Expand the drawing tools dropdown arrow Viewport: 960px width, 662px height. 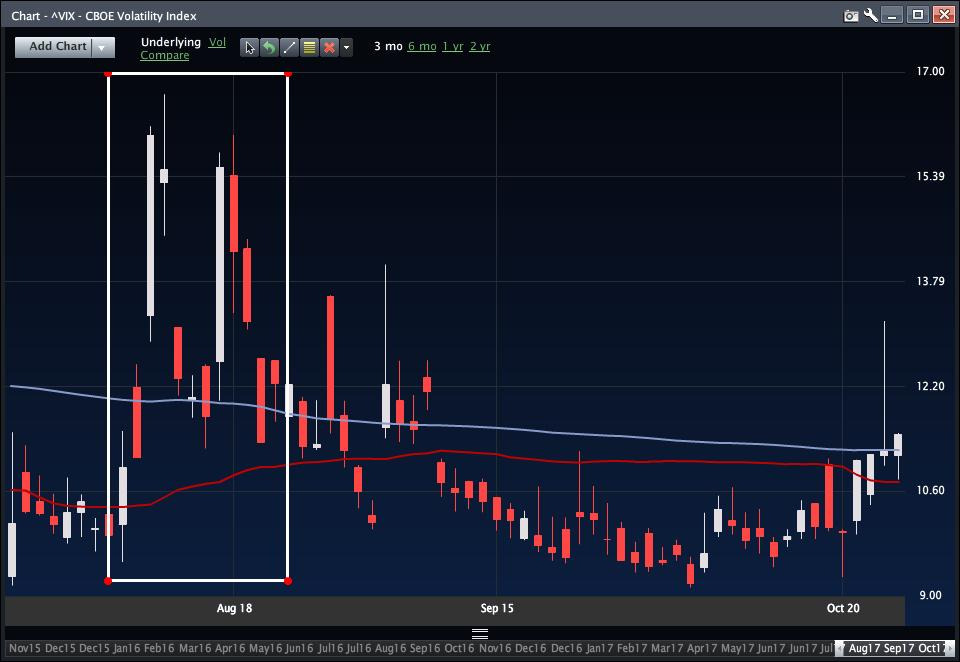(347, 47)
